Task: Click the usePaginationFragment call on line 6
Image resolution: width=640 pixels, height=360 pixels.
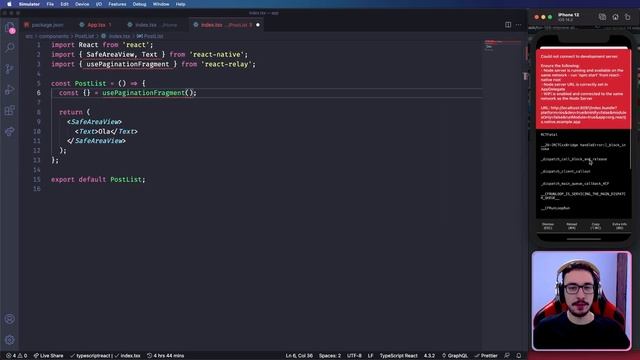Action: tap(143, 93)
